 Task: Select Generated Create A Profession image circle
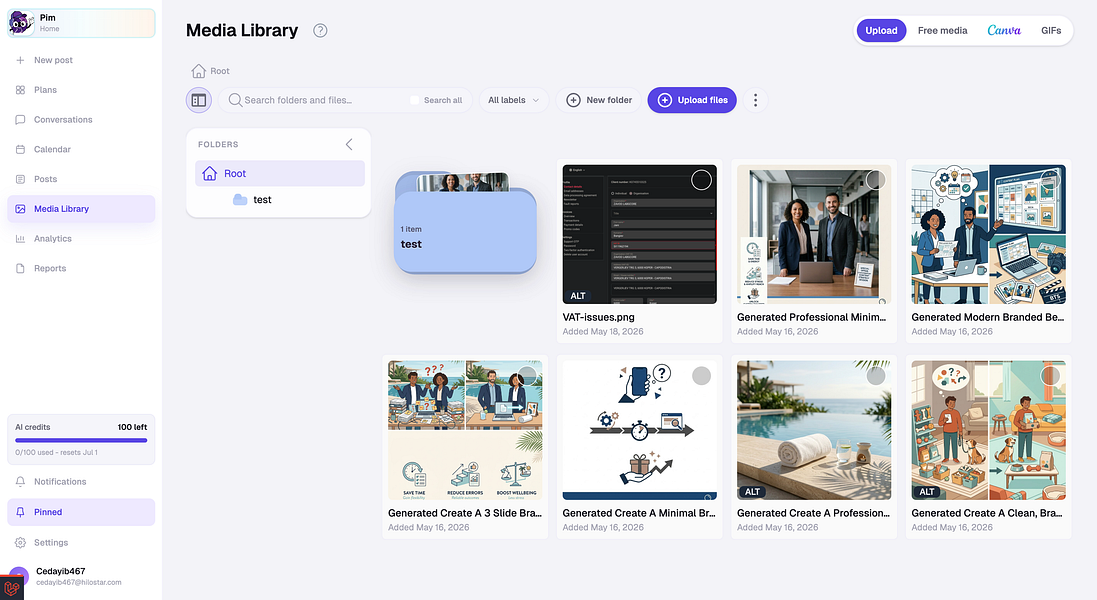pyautogui.click(x=876, y=376)
